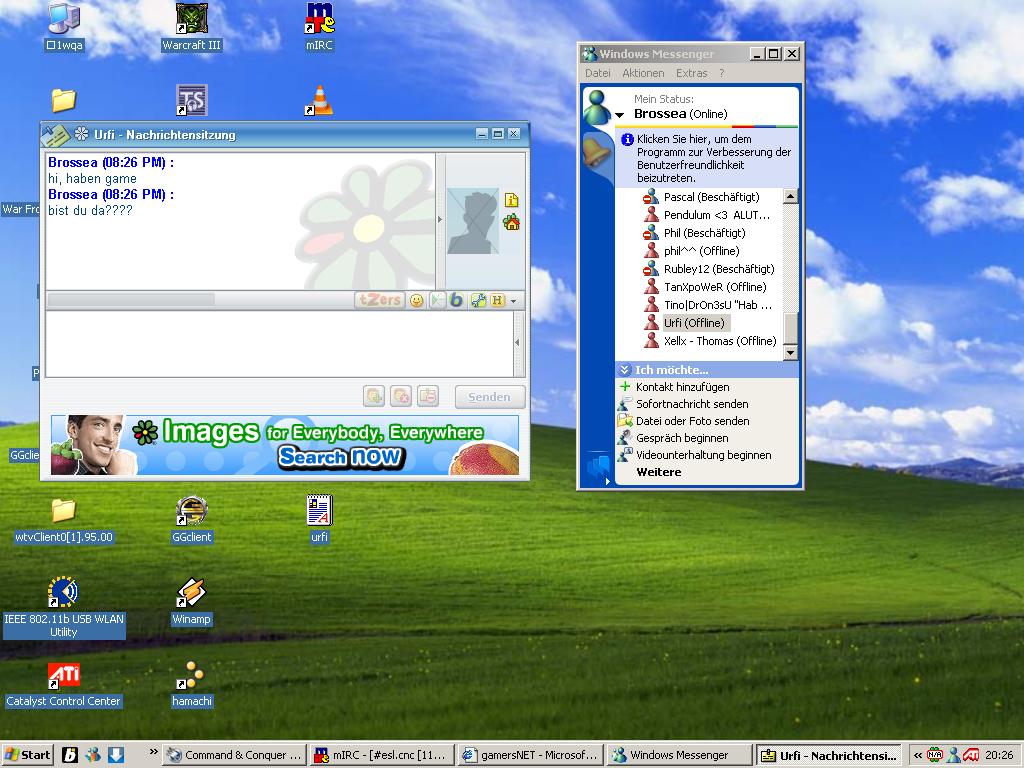Click the blue "b" icon in the chat toolbar
1024x768 pixels.
pos(456,300)
